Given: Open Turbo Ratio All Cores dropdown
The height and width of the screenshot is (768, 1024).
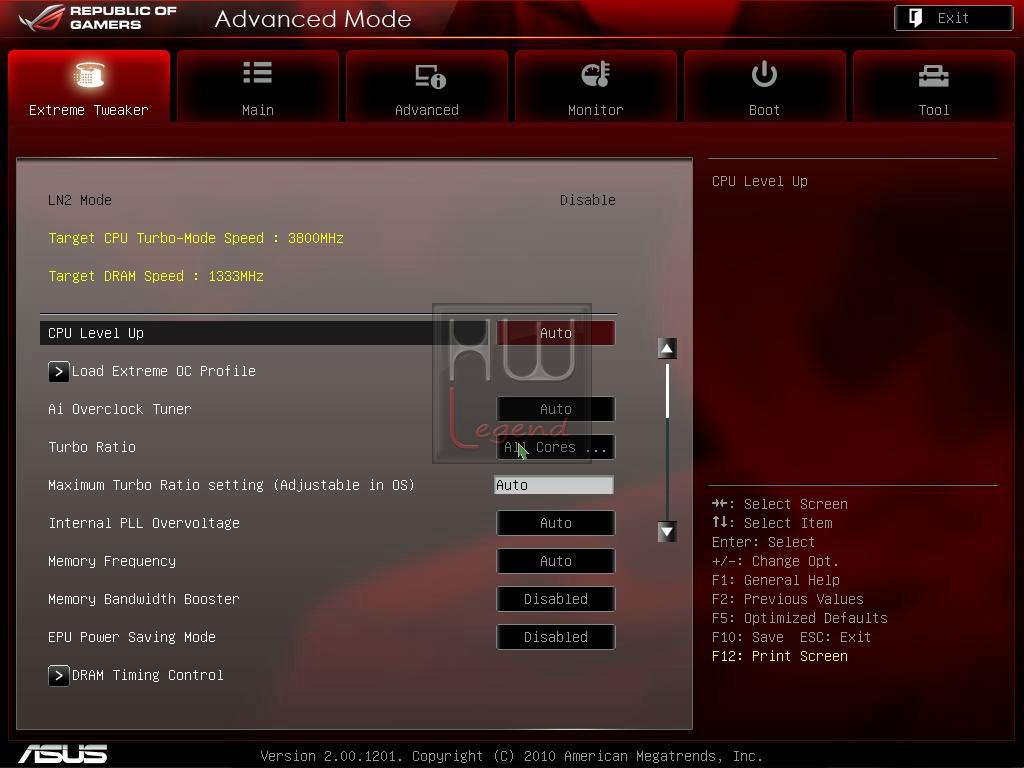Looking at the screenshot, I should click(x=556, y=447).
